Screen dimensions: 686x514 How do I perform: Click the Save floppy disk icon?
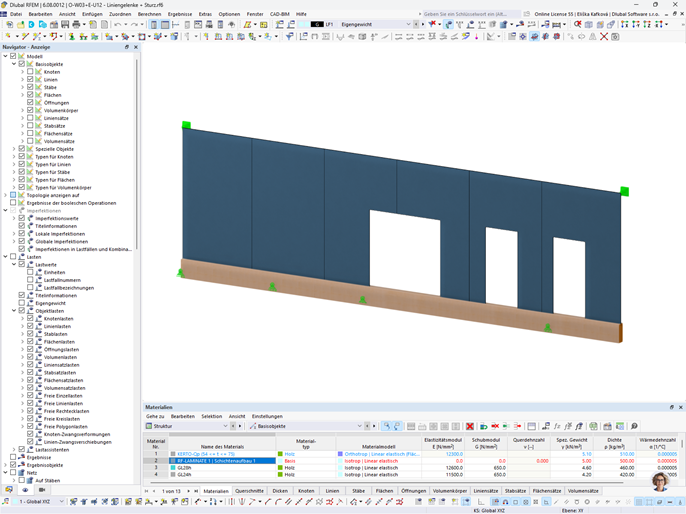click(65, 24)
